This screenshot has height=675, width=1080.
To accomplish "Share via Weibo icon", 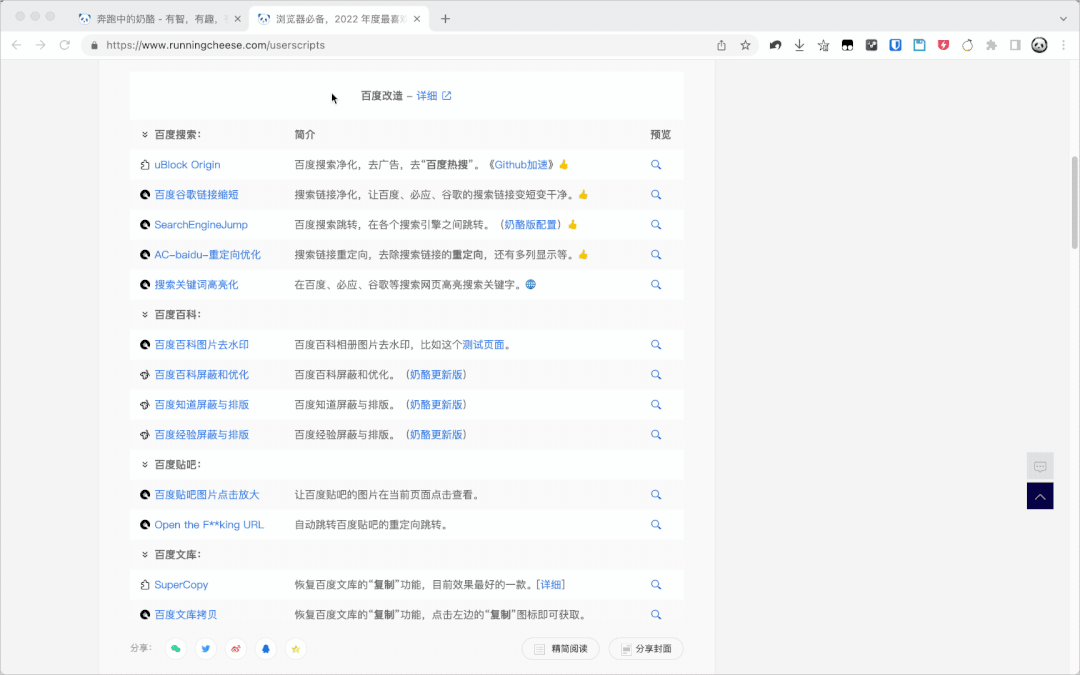I will (236, 649).
